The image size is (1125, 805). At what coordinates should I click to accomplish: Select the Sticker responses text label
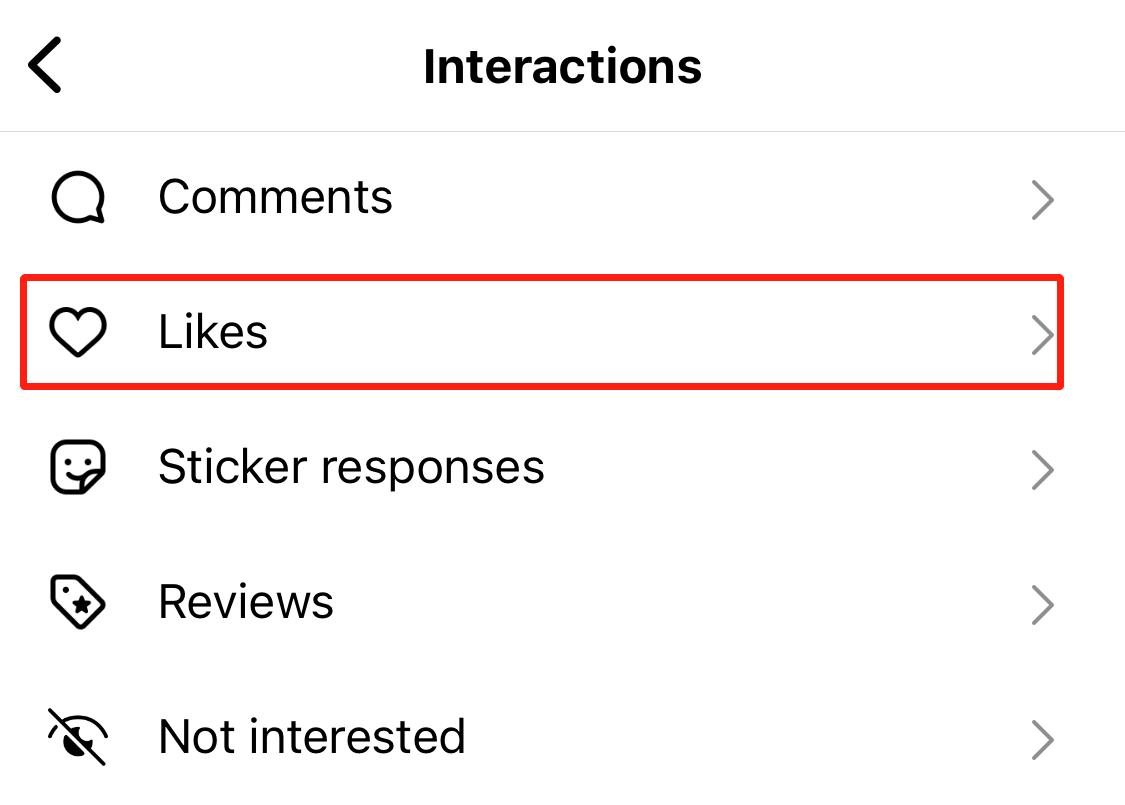point(351,467)
